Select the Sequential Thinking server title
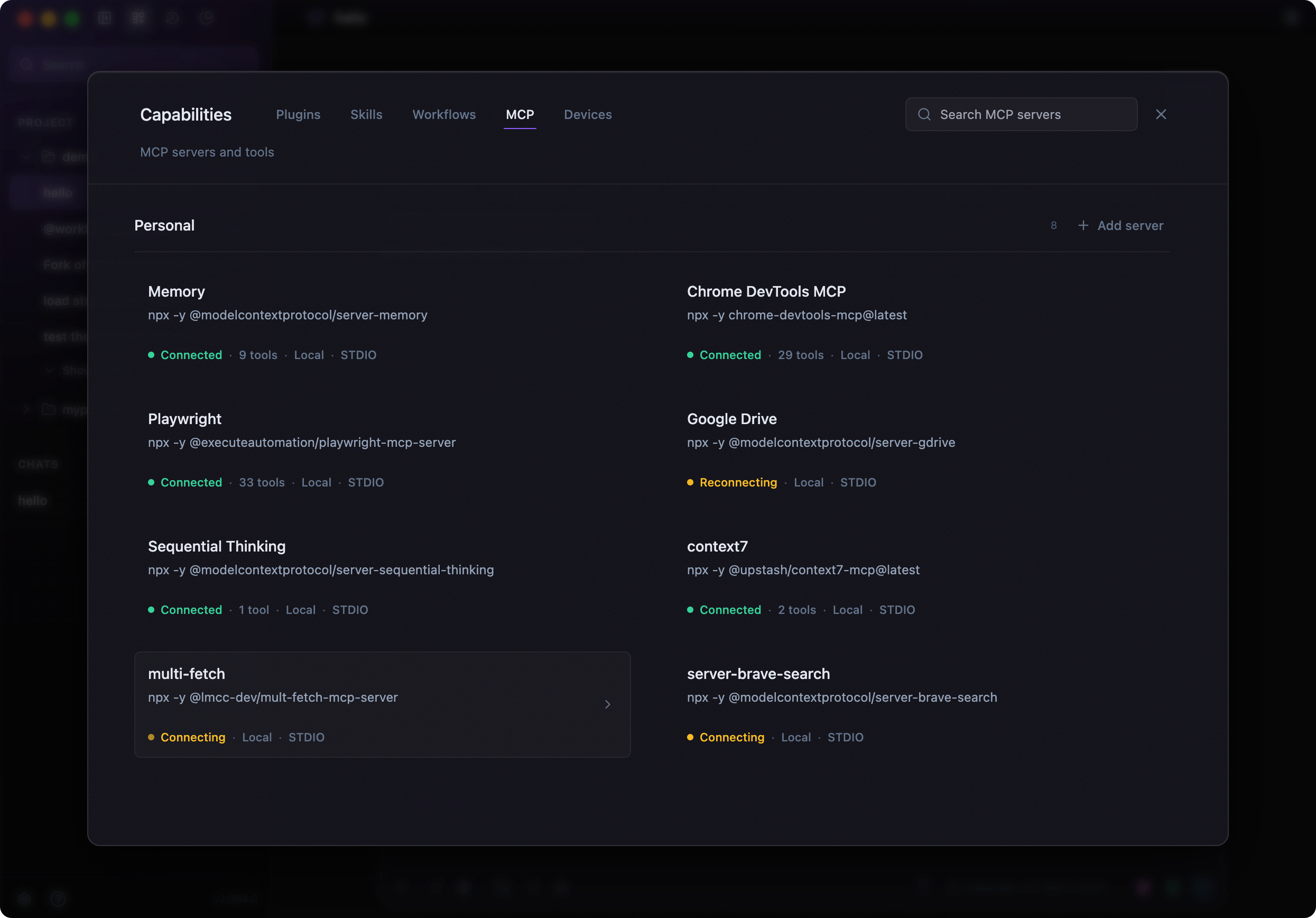1316x918 pixels. pyautogui.click(x=217, y=546)
